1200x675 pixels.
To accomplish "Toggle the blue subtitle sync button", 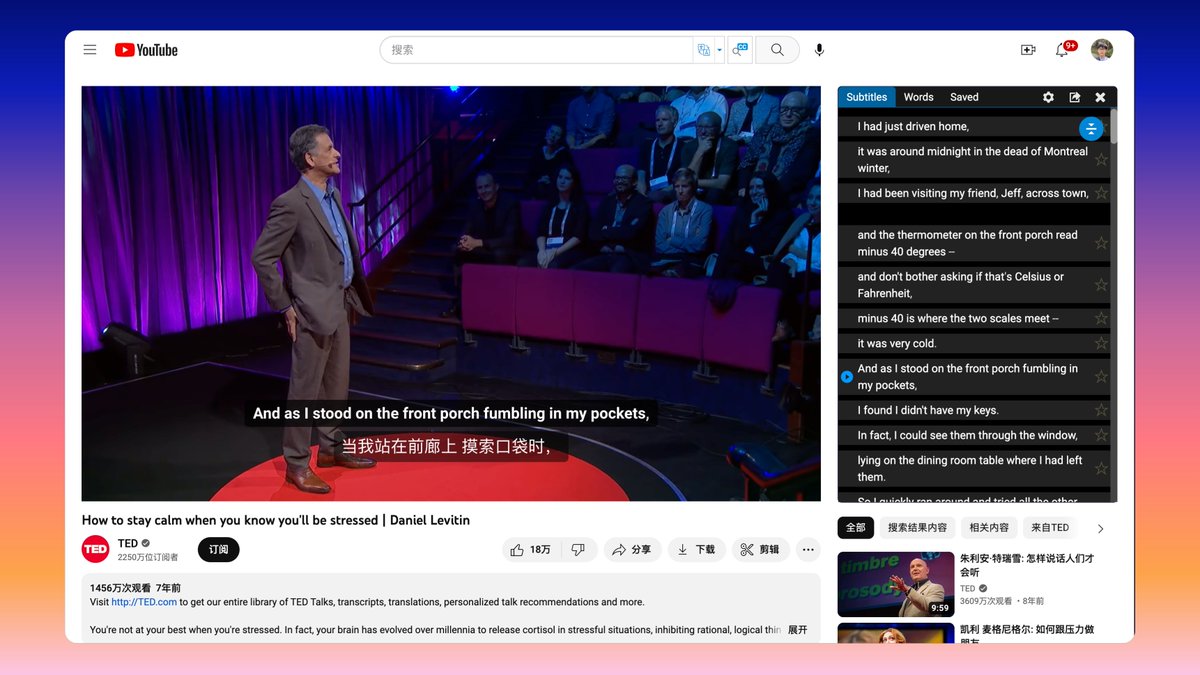I will click(x=1091, y=128).
